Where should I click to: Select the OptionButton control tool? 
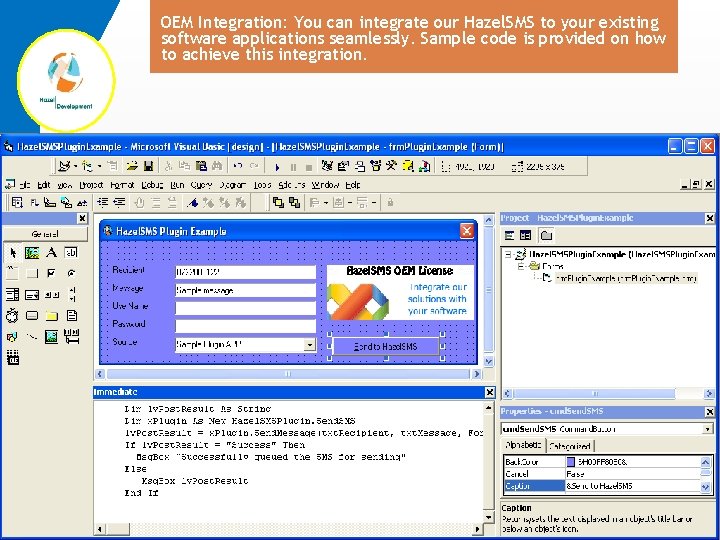[x=71, y=273]
